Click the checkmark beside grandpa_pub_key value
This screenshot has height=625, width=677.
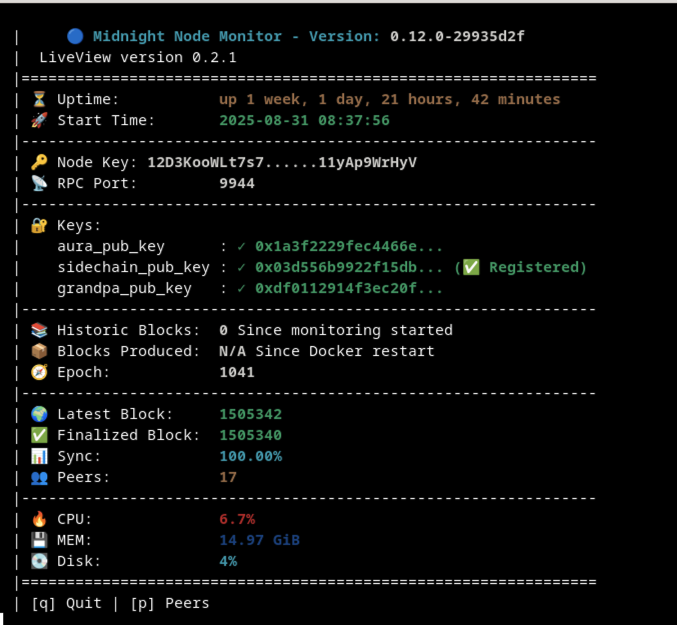(241, 288)
